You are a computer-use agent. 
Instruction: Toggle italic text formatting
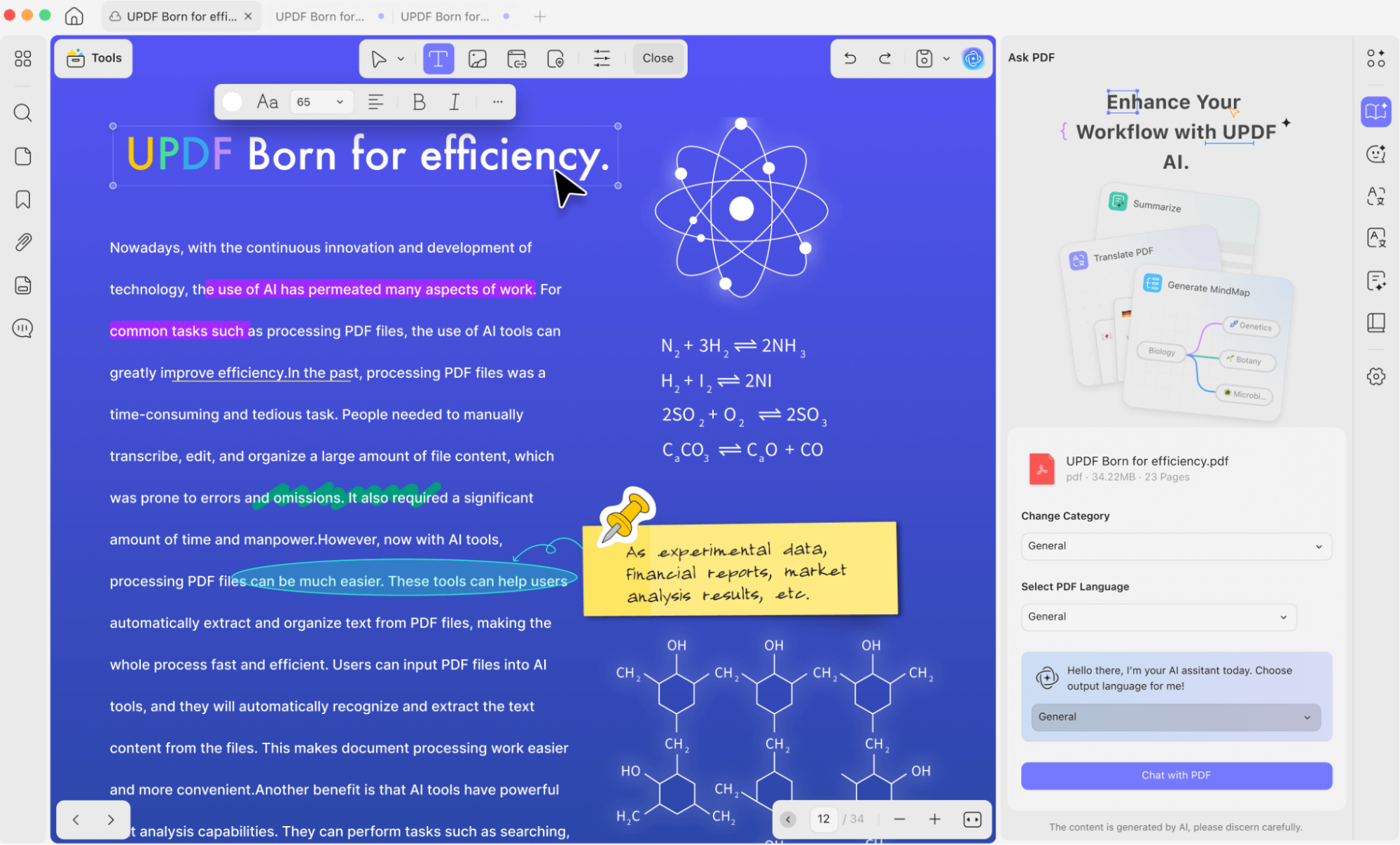point(455,102)
